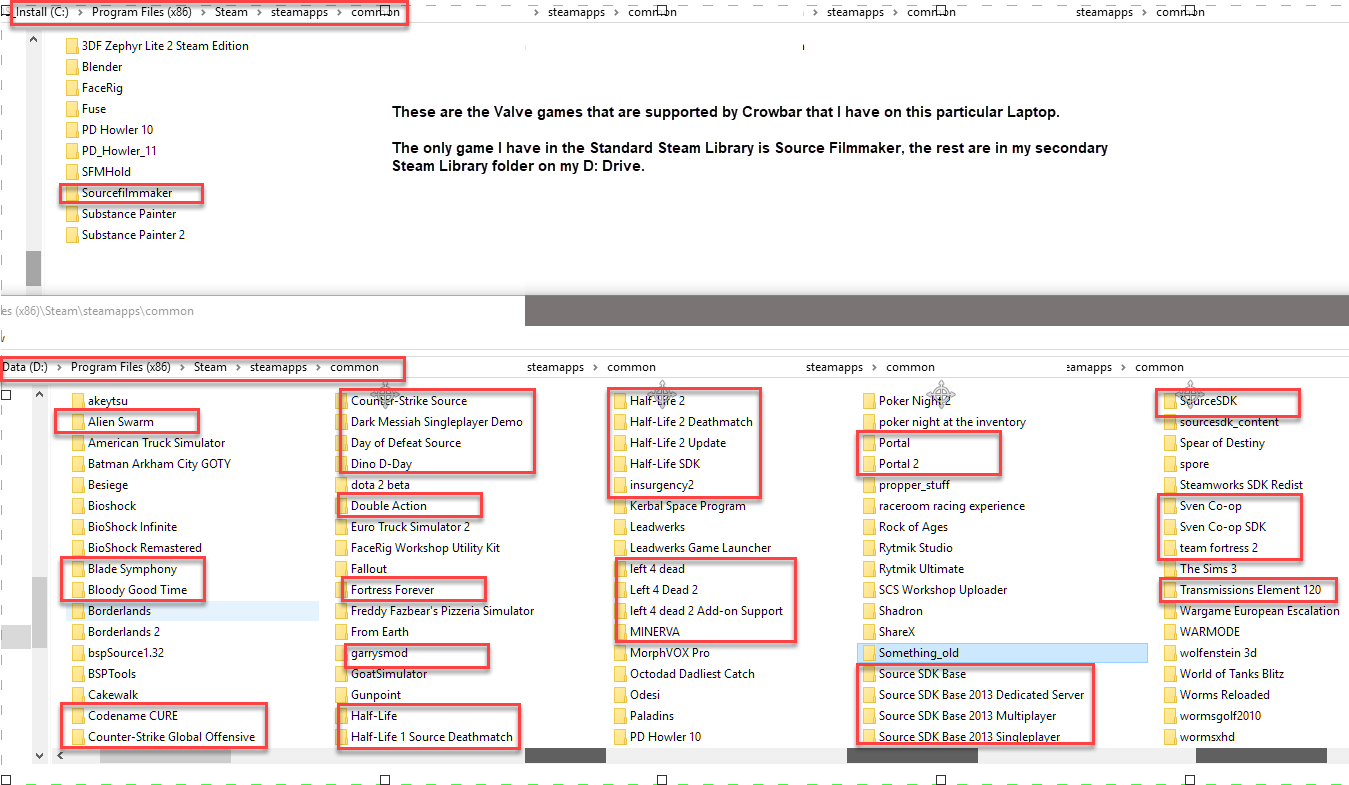Click the folder icon beside Blender
This screenshot has width=1349, height=785.
click(x=72, y=67)
